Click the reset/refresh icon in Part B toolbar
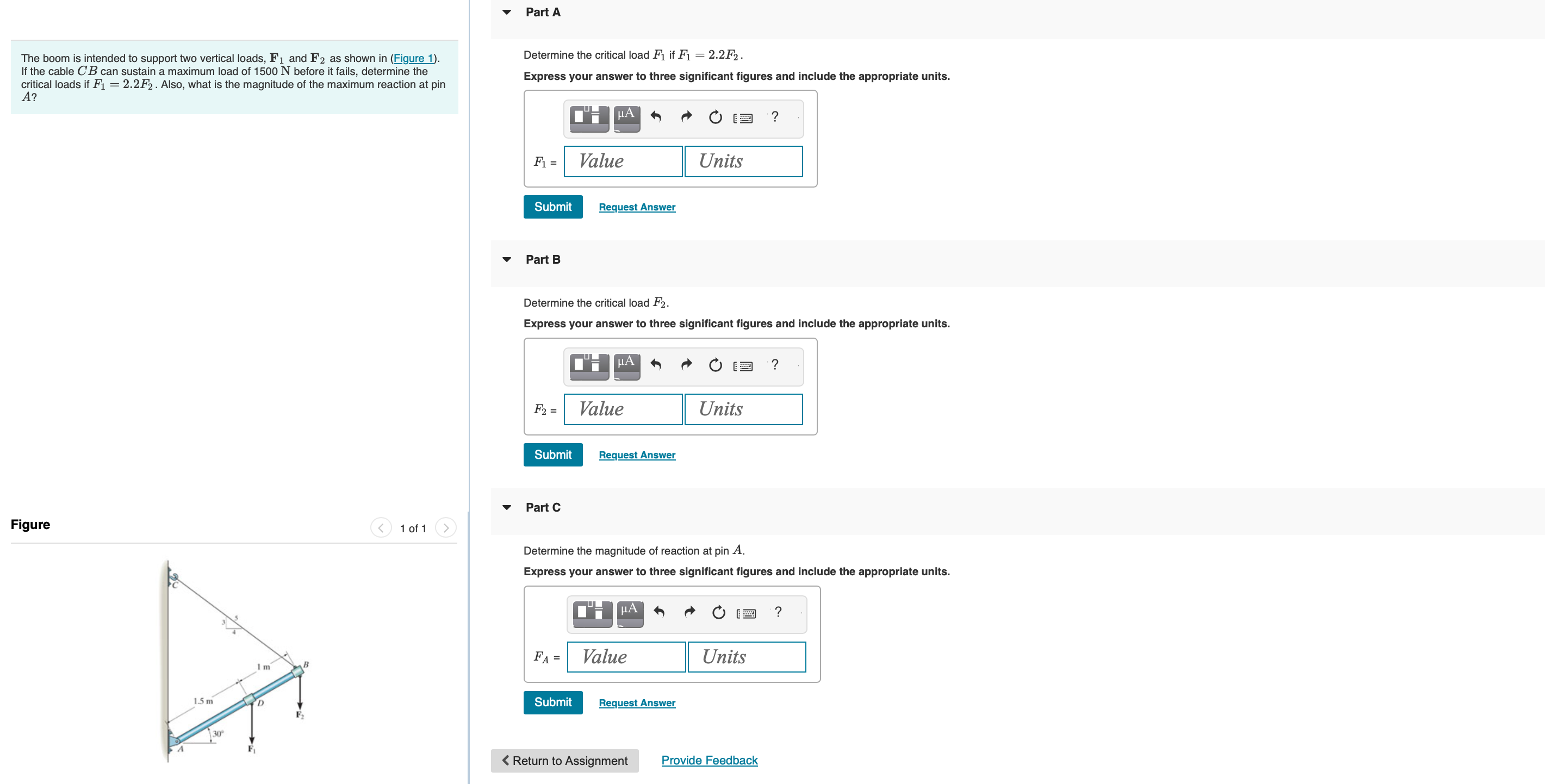Viewport: 1566px width, 784px height. point(715,365)
